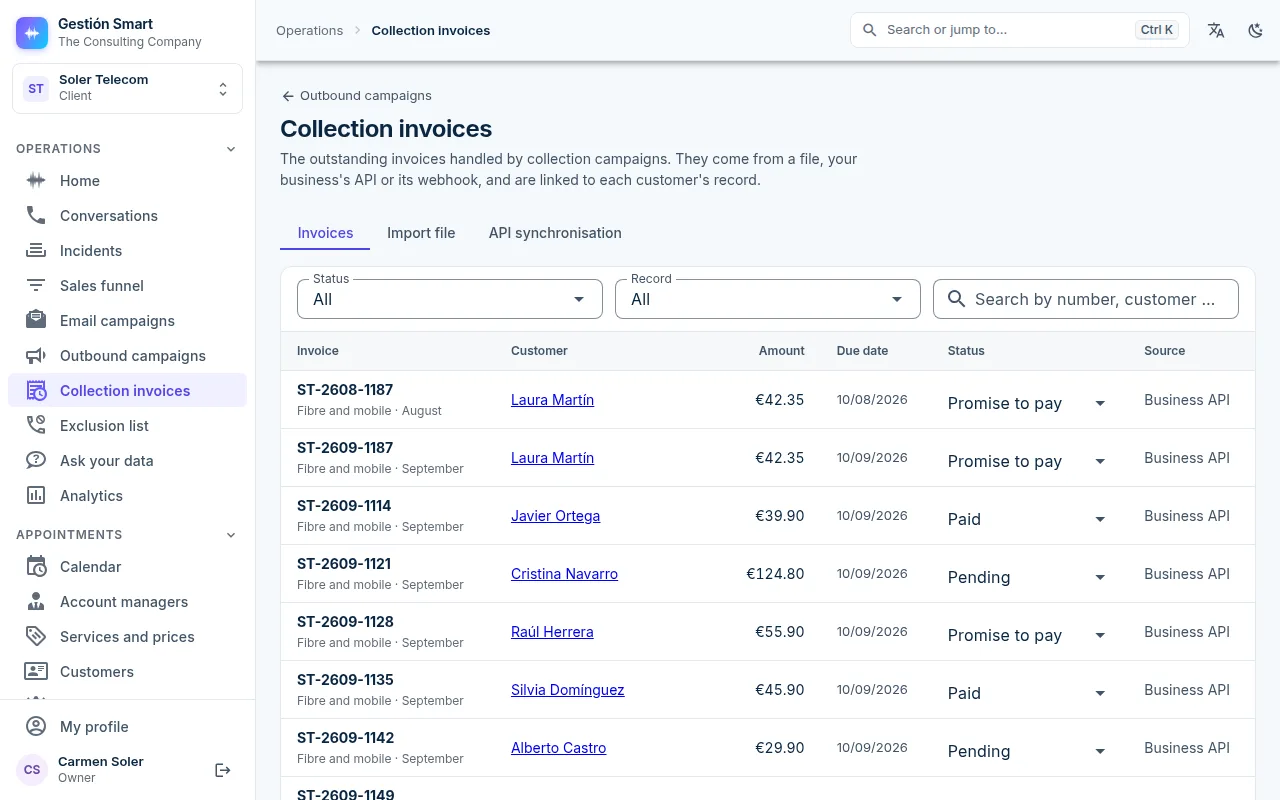Open the Soler Telecom client switcher
The height and width of the screenshot is (800, 1280).
coord(127,88)
